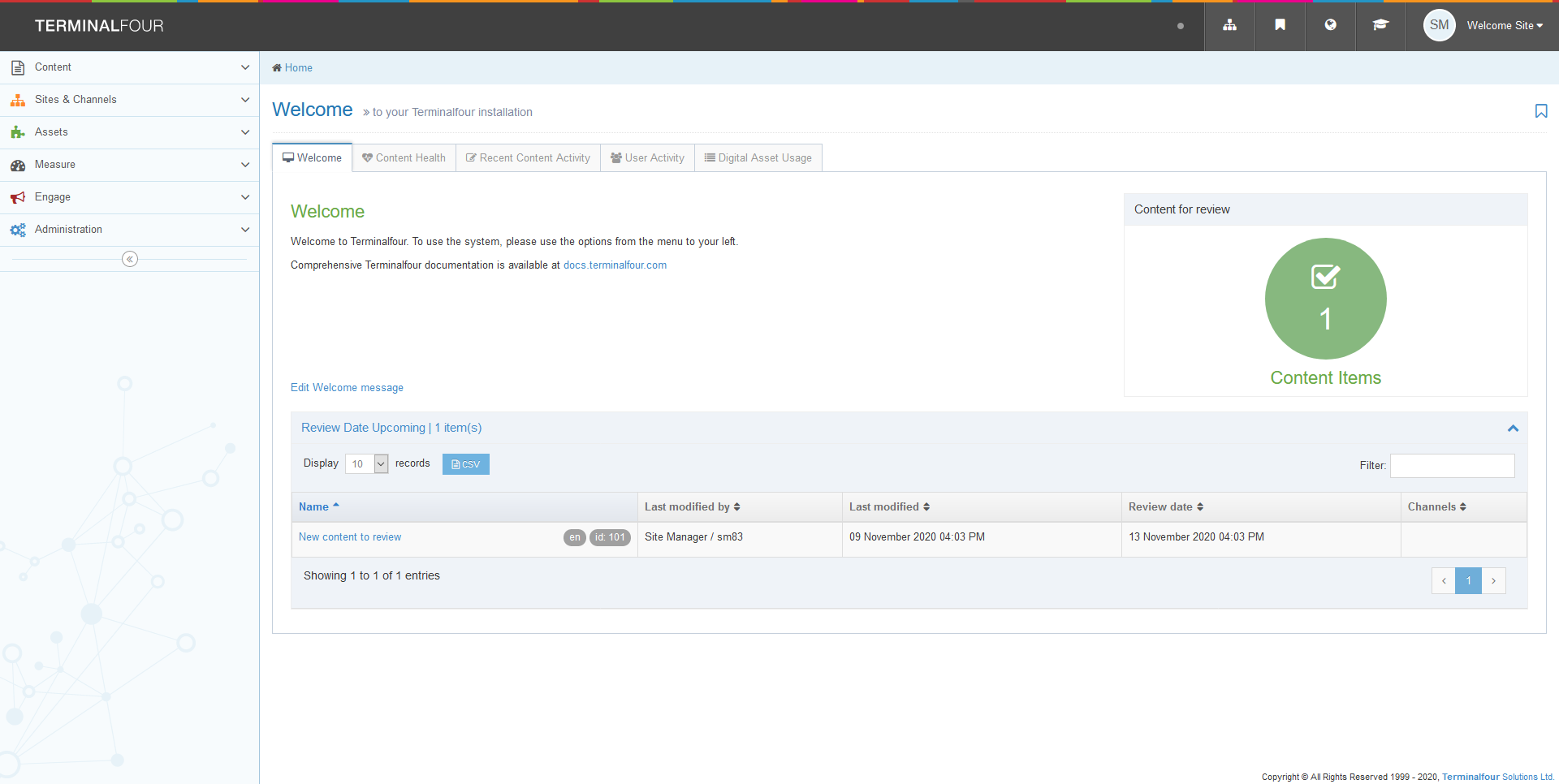Image resolution: width=1559 pixels, height=784 pixels.
Task: Toggle the bookmark icon beside the Welcome heading
Action: [1541, 111]
